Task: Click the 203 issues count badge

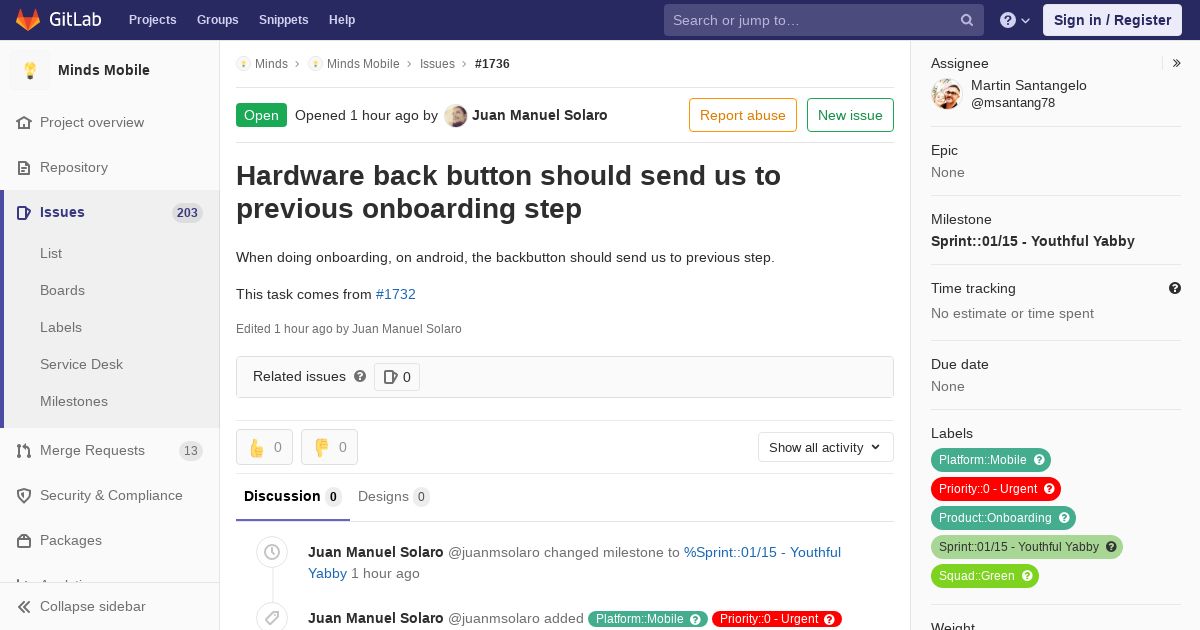Action: coord(187,212)
